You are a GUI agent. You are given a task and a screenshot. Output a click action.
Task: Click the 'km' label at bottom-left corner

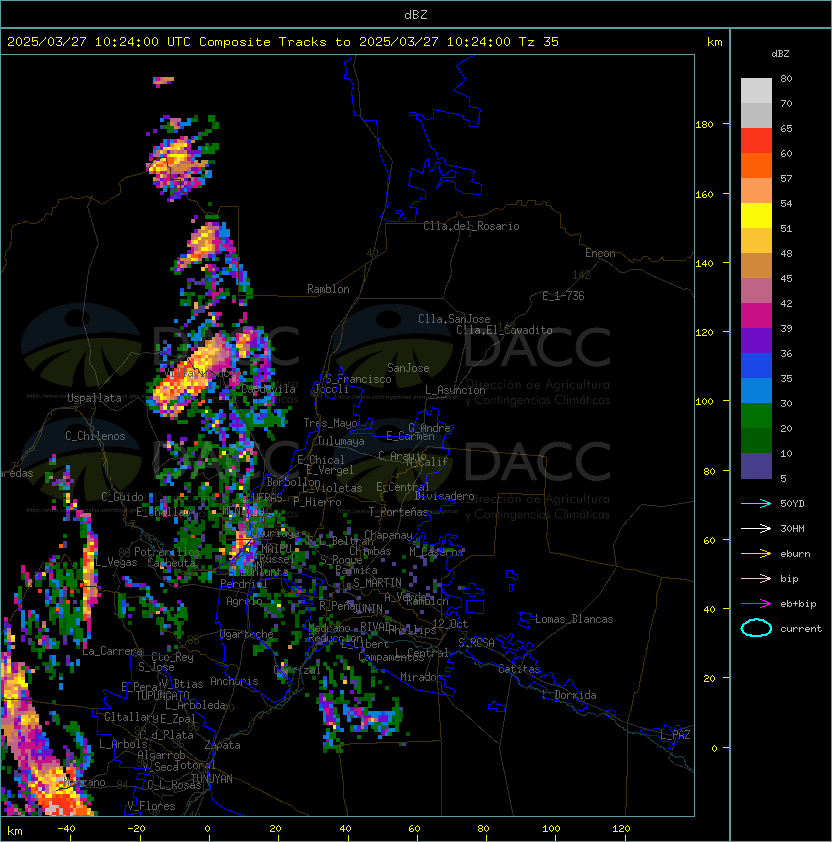[15, 831]
